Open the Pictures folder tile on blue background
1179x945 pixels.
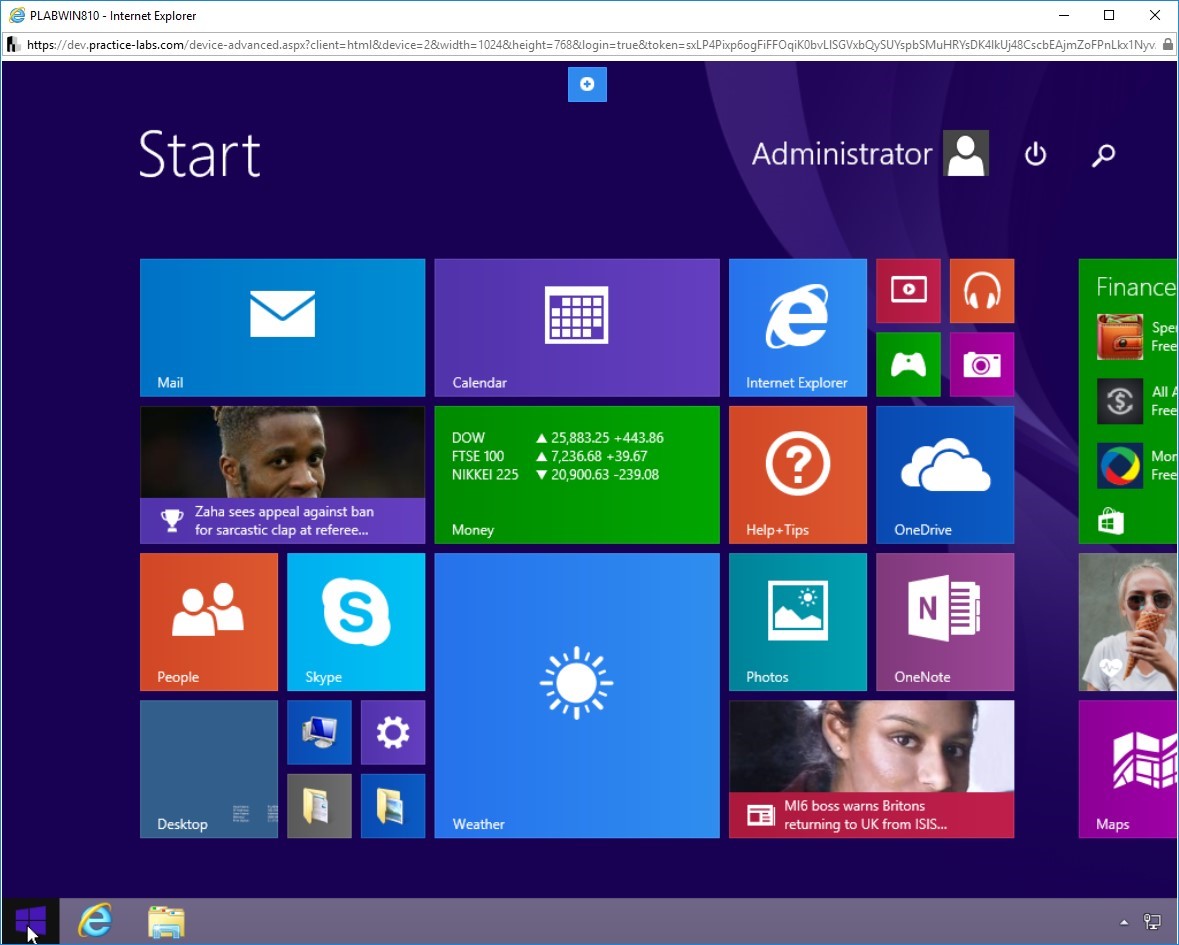point(392,806)
